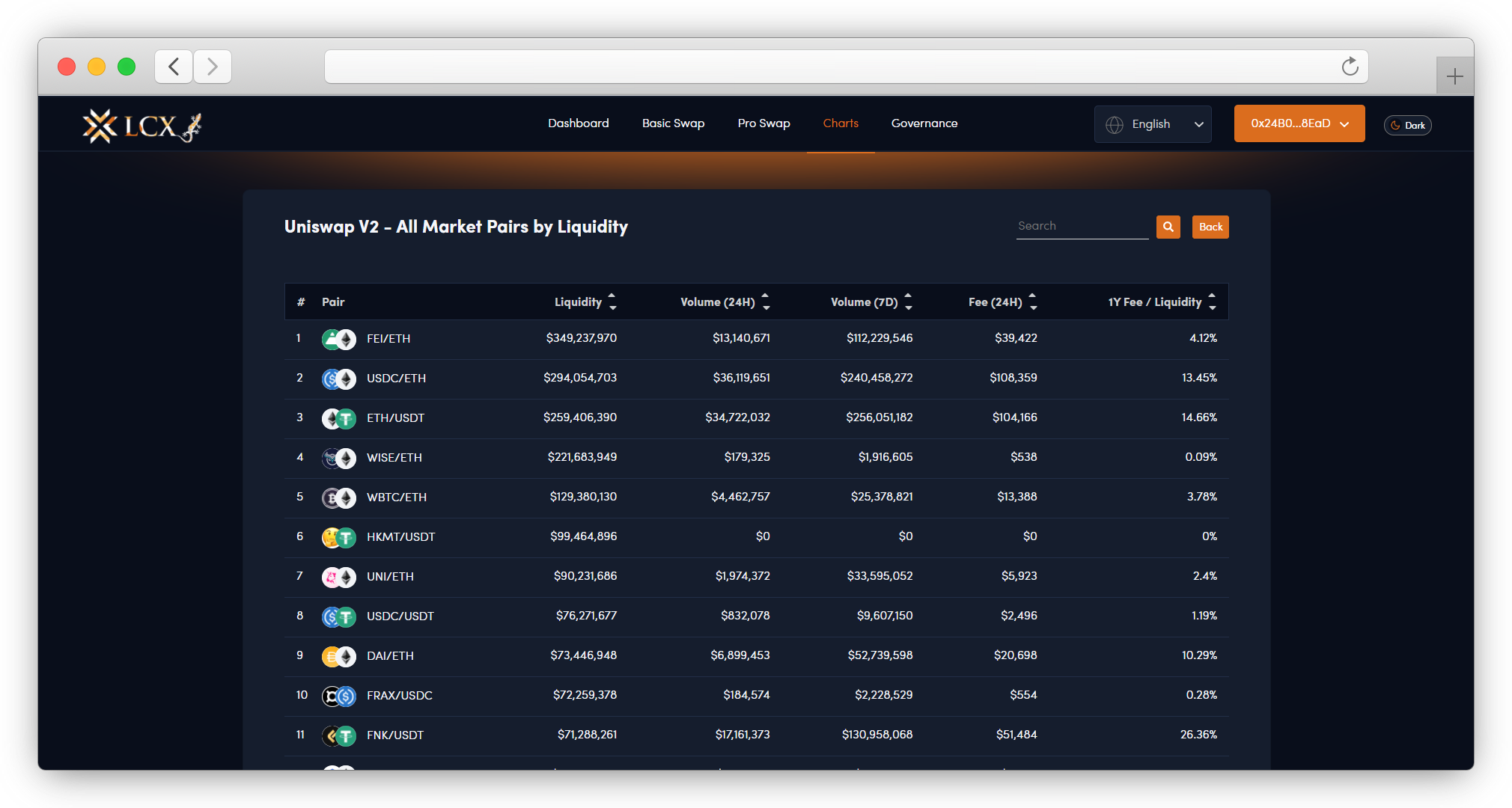Open the Governance navigation item
The height and width of the screenshot is (808, 1512).
924,123
